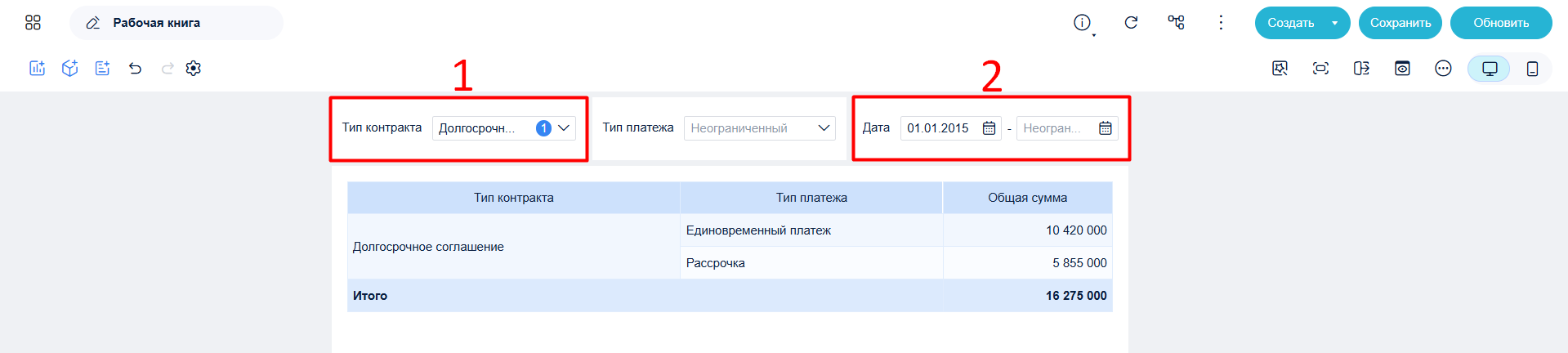Image resolution: width=1568 pixels, height=353 pixels.
Task: Open the three vertical dots menu
Action: click(x=1221, y=23)
